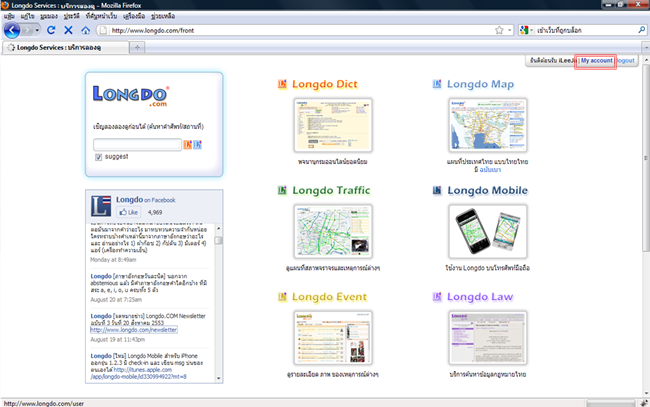Open the Longdo Dict screenshot thumbnail
This screenshot has width=650, height=407.
pyautogui.click(x=333, y=125)
